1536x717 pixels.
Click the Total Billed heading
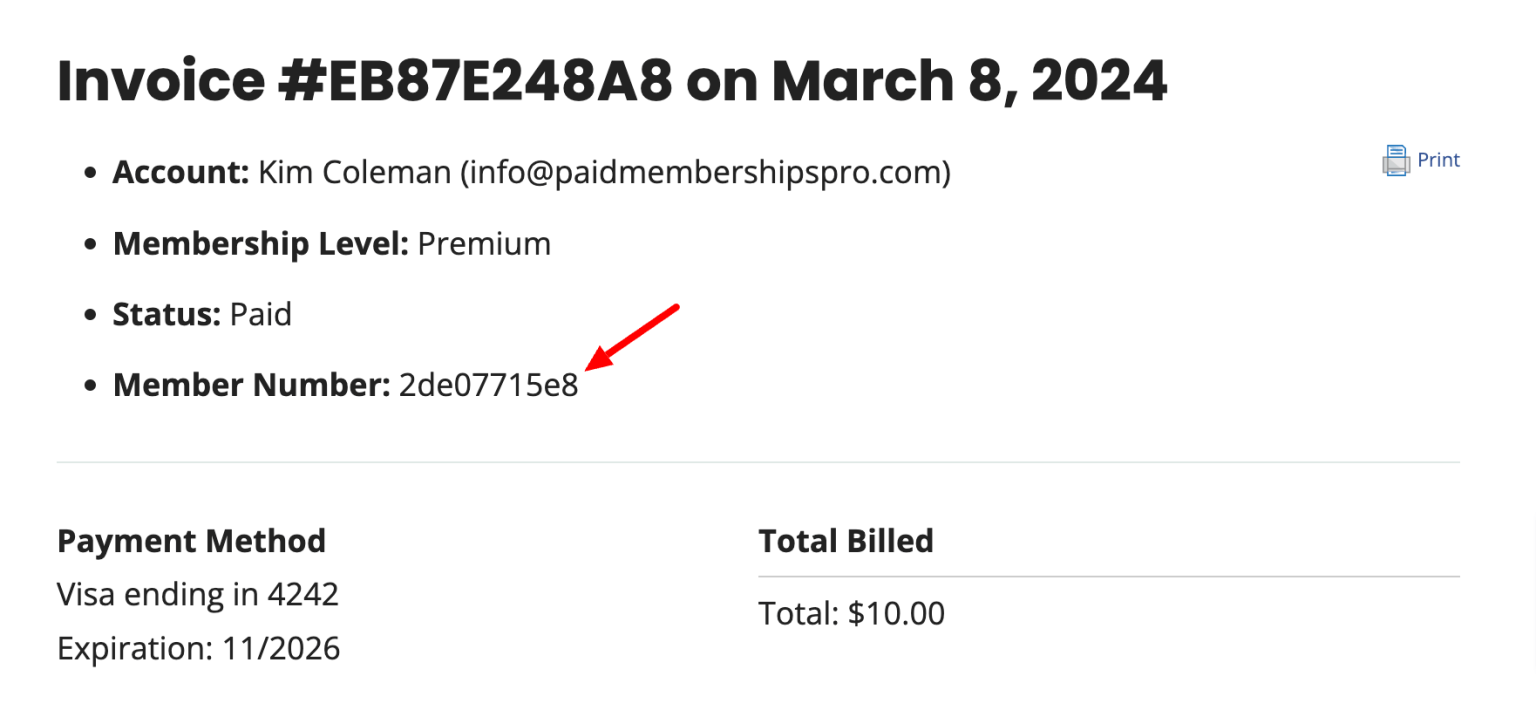coord(846,540)
